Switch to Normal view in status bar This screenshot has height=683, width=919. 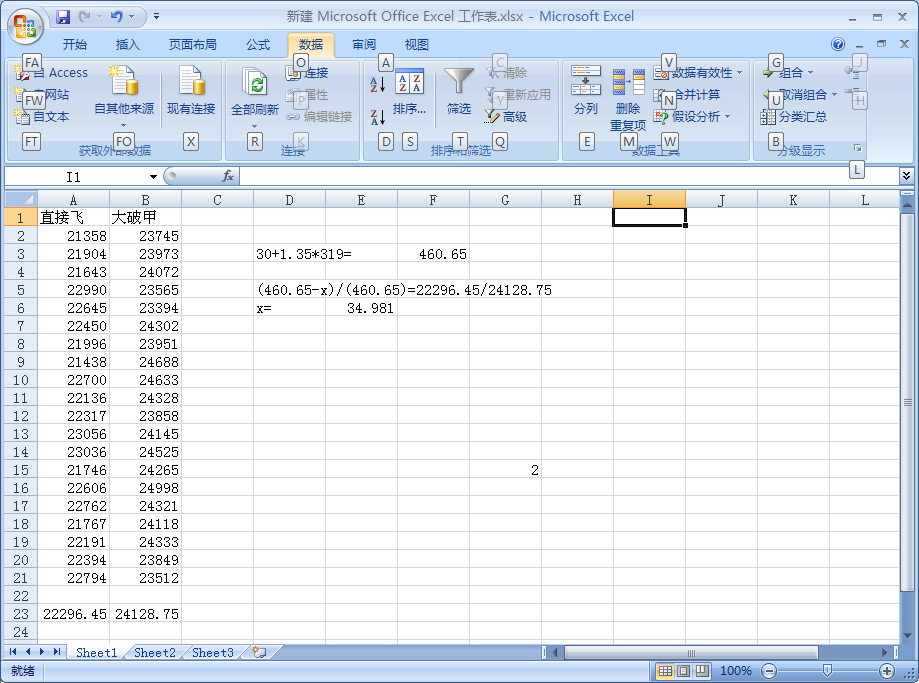(x=665, y=671)
